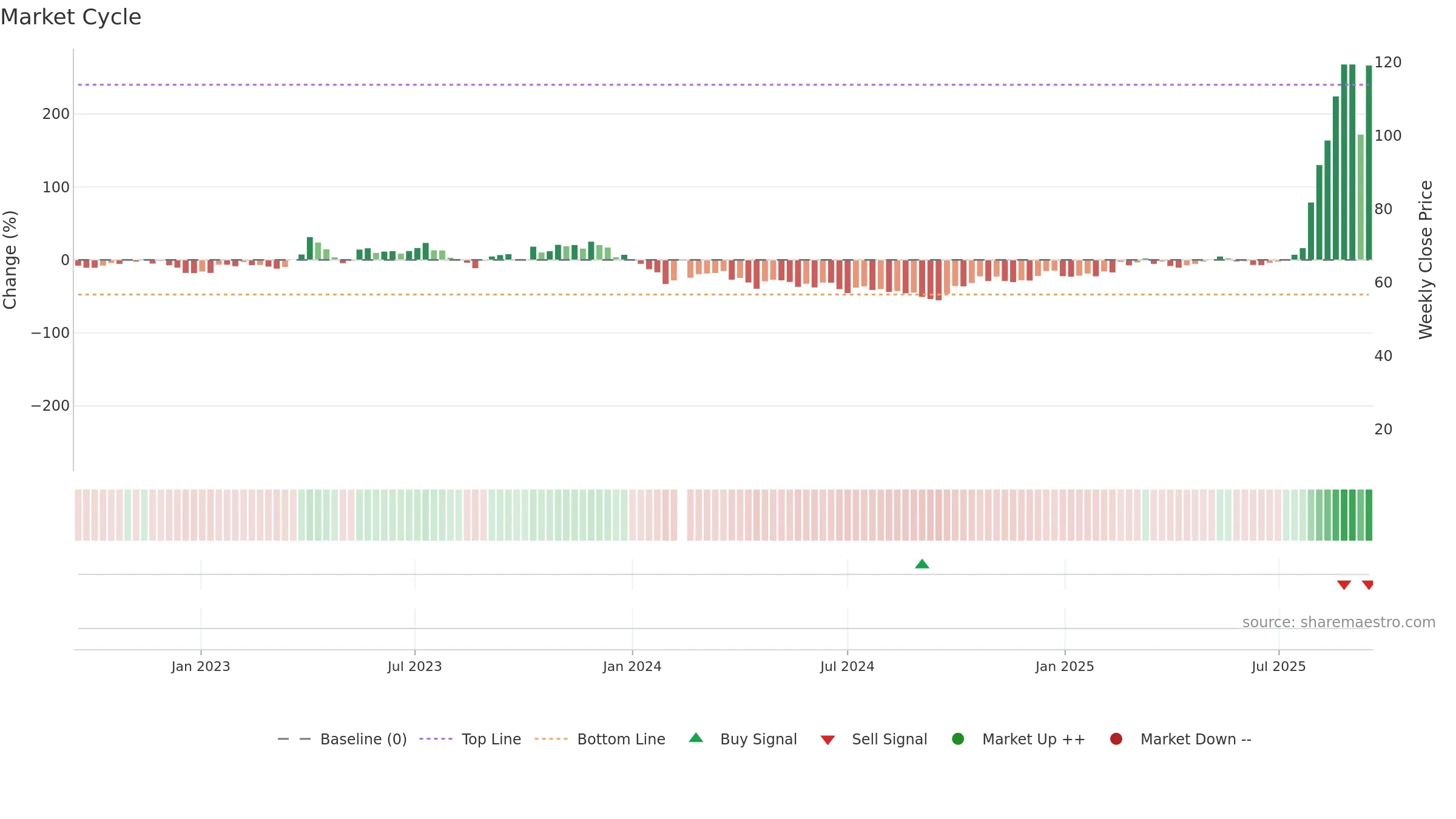Click the orange dotted Bottom Line legend sample
The width and height of the screenshot is (1456, 819).
(x=551, y=739)
